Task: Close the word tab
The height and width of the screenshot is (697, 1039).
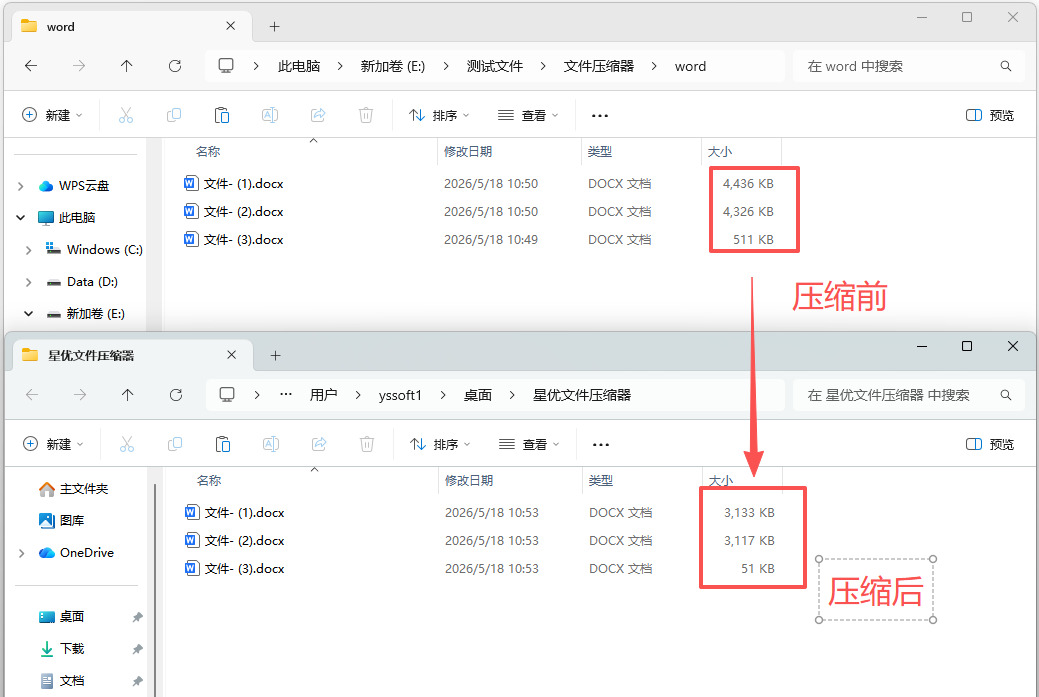Action: [x=230, y=26]
